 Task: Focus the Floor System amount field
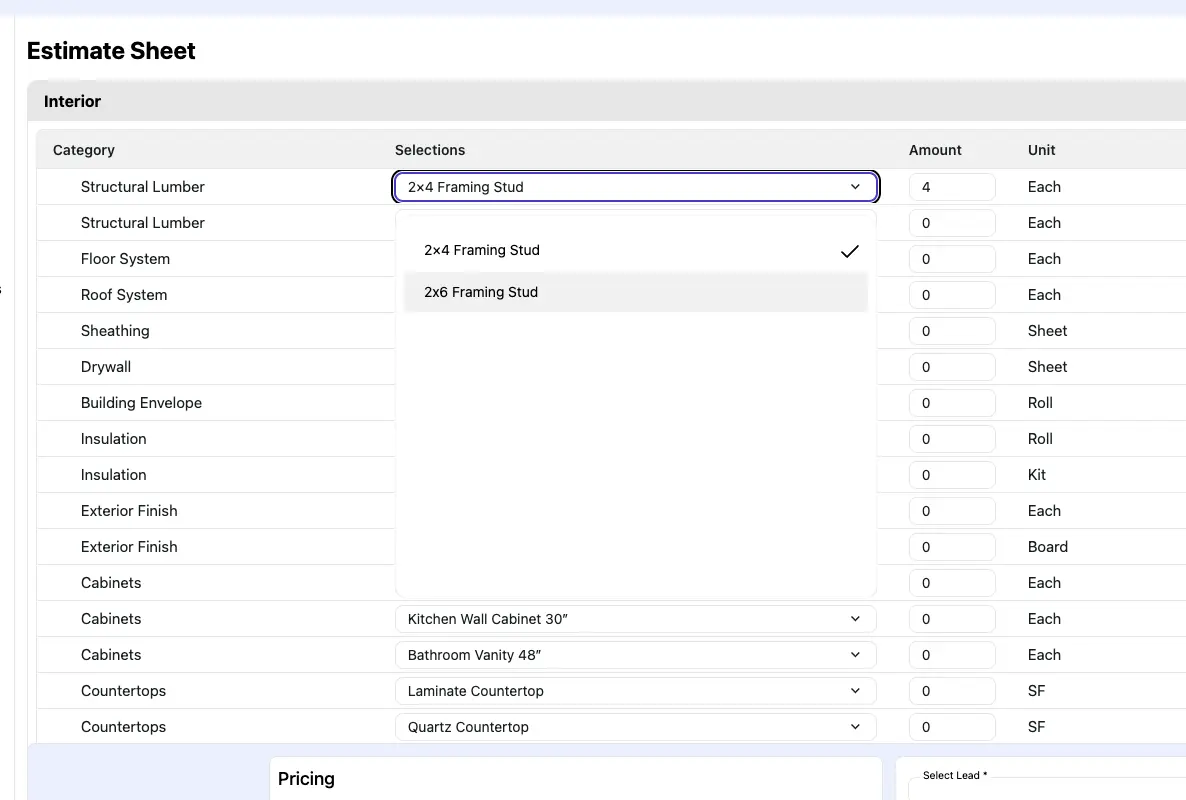(x=951, y=259)
